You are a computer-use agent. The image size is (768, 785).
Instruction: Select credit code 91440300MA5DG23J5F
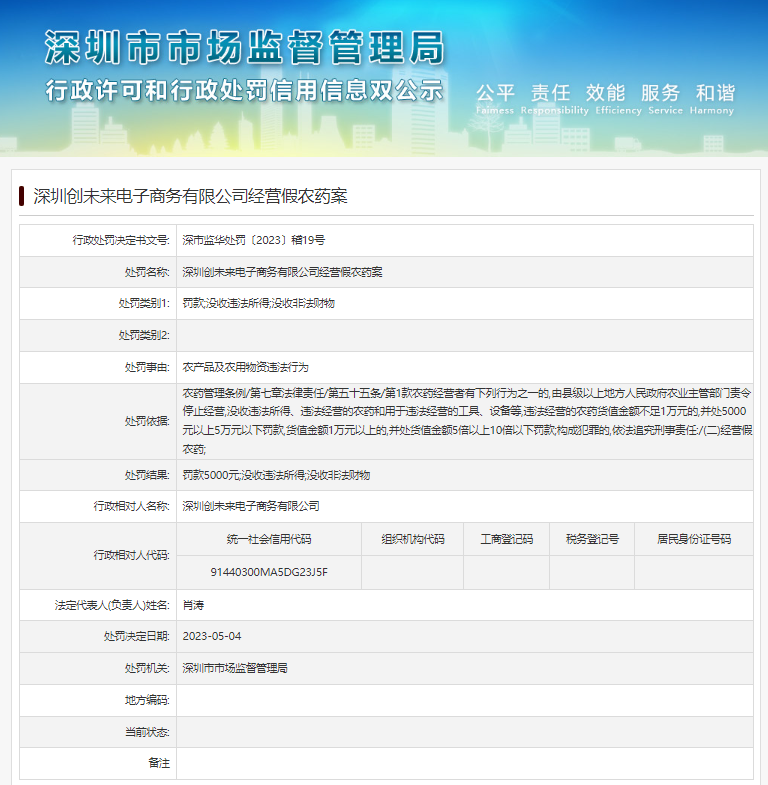(269, 572)
